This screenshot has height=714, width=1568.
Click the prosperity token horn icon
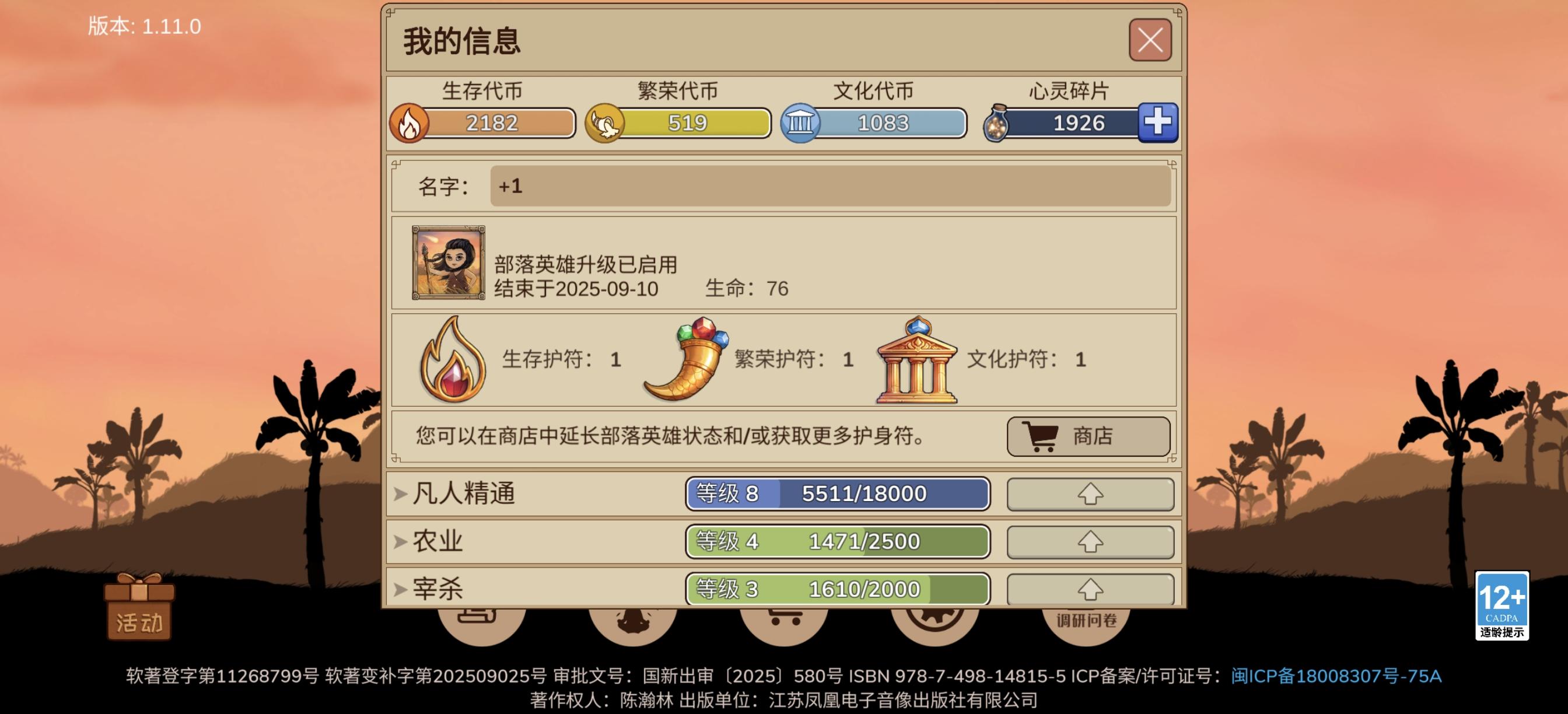[x=604, y=123]
